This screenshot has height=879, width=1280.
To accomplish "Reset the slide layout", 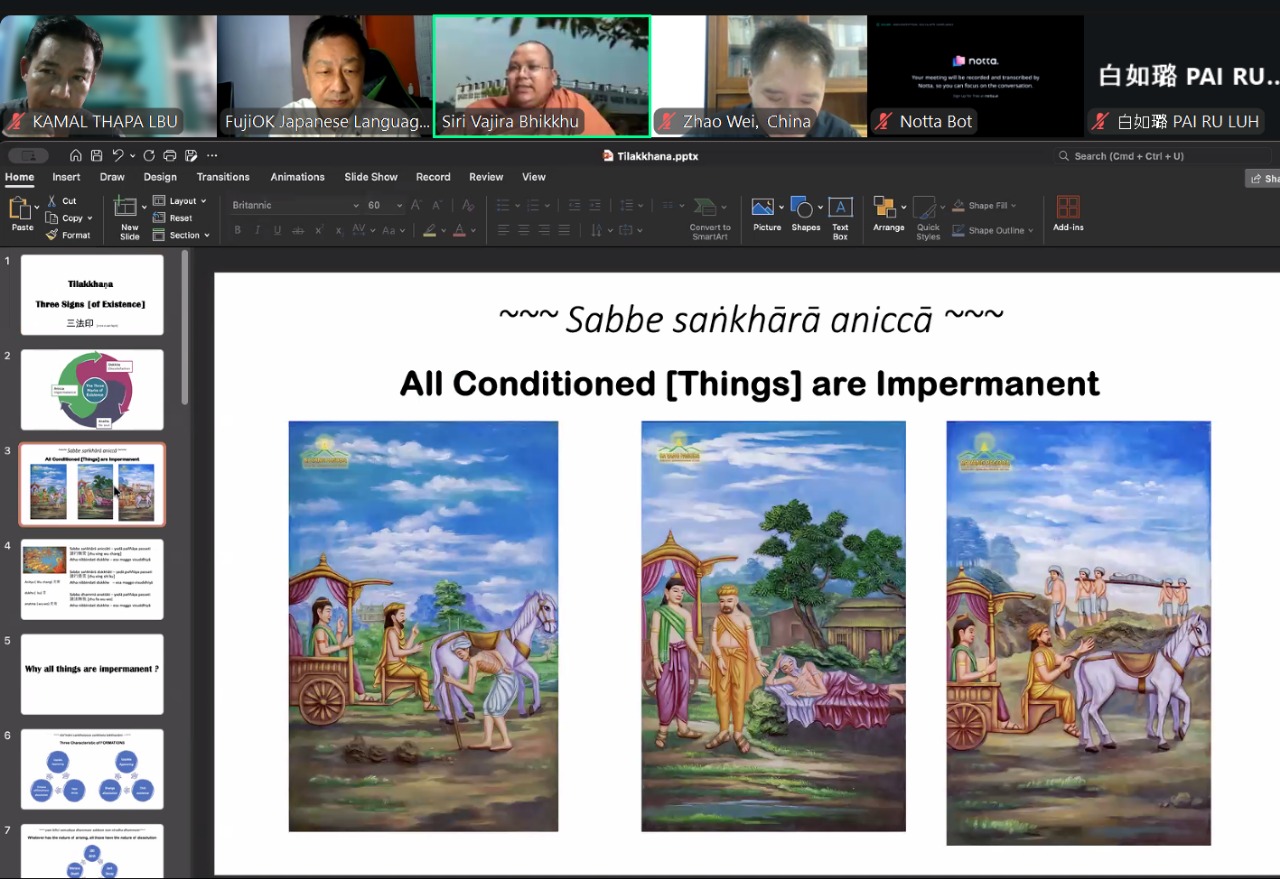I will point(173,218).
